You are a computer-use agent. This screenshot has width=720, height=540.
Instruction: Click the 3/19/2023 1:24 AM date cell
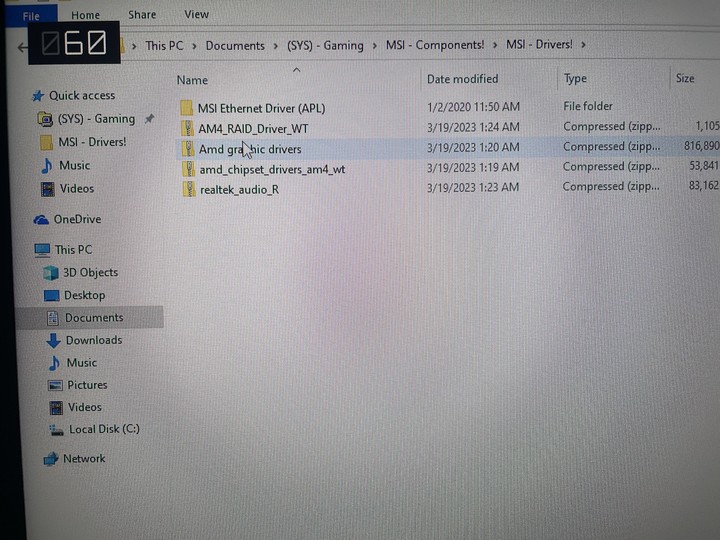tap(473, 127)
